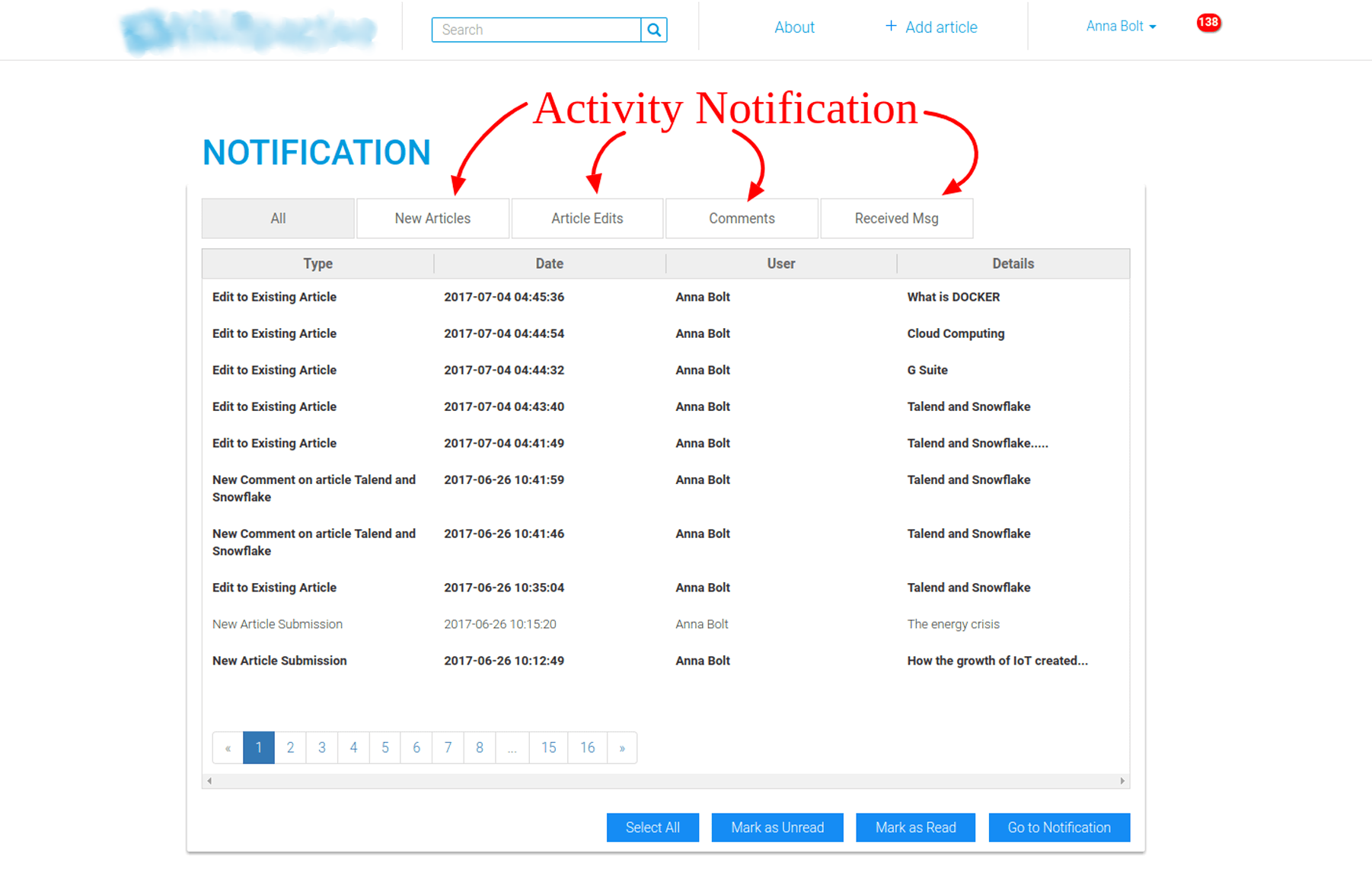The width and height of the screenshot is (1372, 889).
Task: Expand the Anna Bolt user dropdown
Action: tap(1121, 26)
